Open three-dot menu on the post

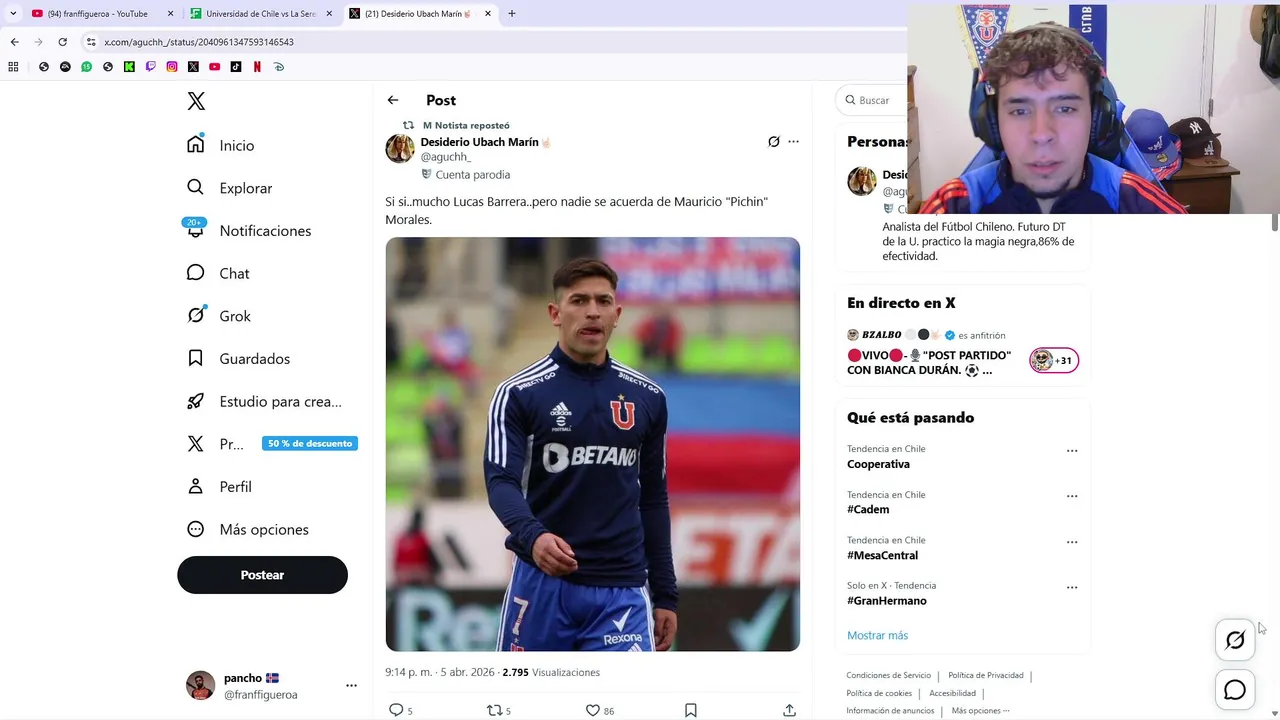click(x=793, y=142)
